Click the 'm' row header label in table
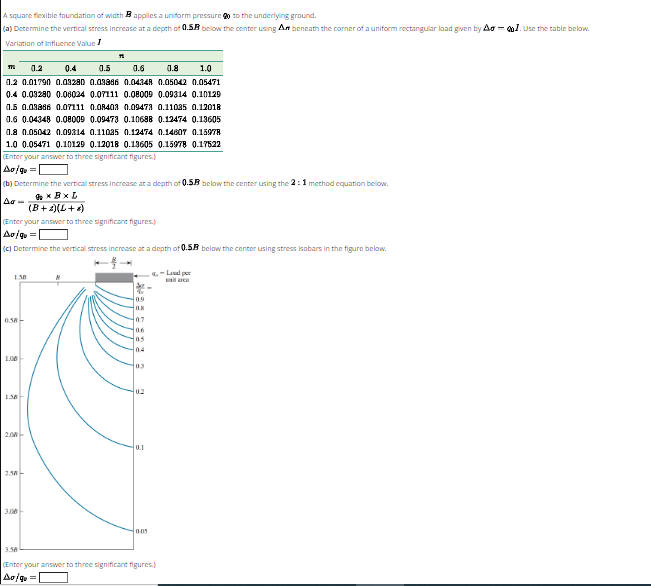The image size is (651, 586). tap(12, 67)
